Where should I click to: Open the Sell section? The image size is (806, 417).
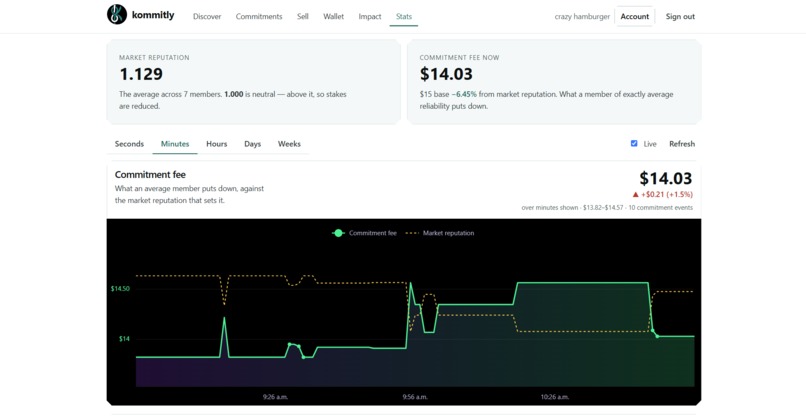pyautogui.click(x=303, y=16)
